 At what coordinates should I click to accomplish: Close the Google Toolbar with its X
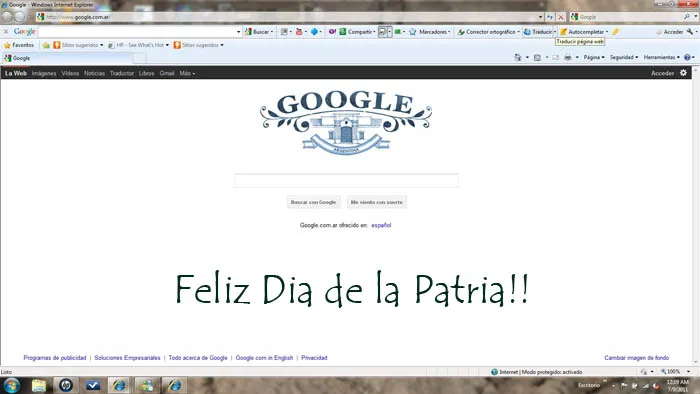[x=6, y=32]
